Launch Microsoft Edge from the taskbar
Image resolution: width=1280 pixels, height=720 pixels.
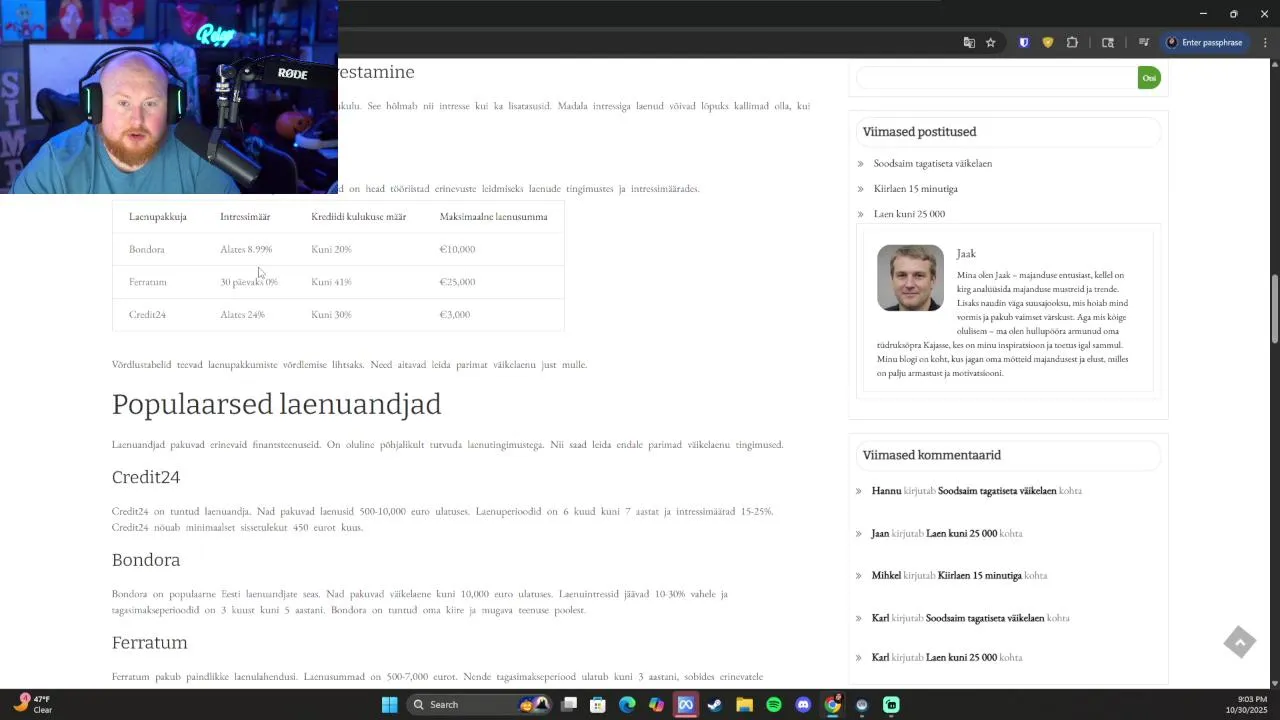(626, 705)
